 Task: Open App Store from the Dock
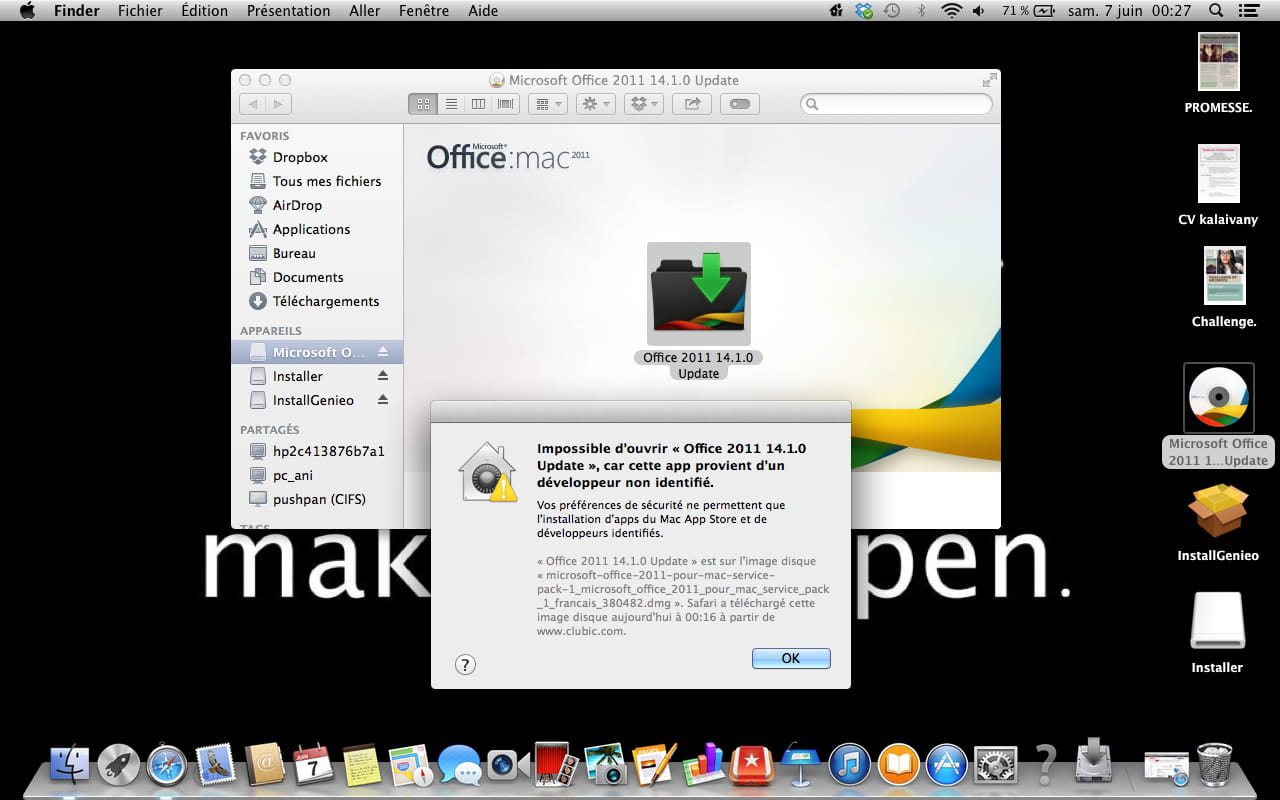click(x=947, y=765)
